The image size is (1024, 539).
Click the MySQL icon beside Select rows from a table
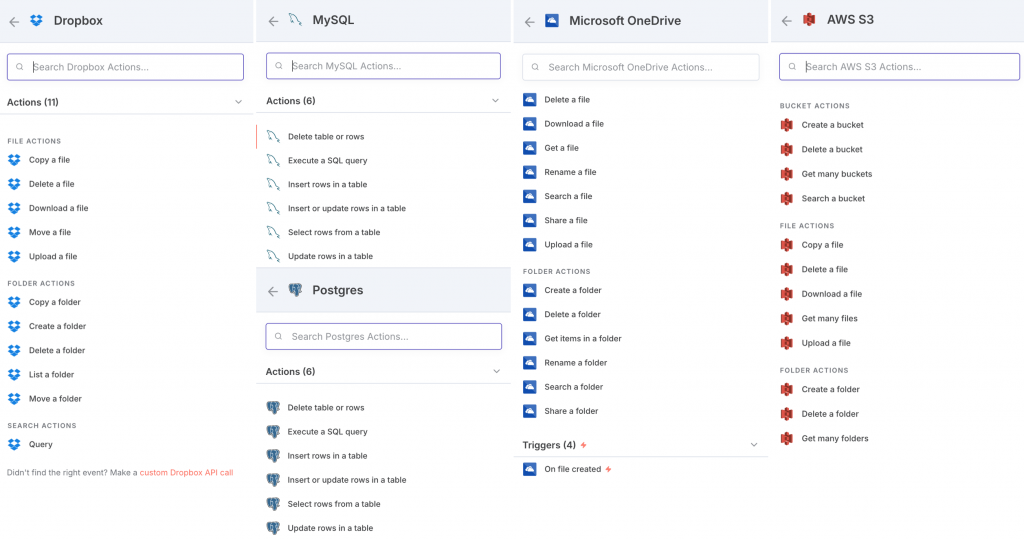[x=274, y=232]
